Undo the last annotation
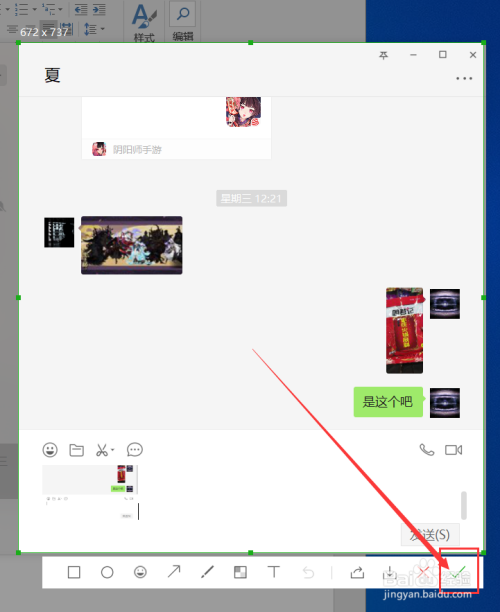Image resolution: width=500 pixels, height=612 pixels. pos(308,573)
